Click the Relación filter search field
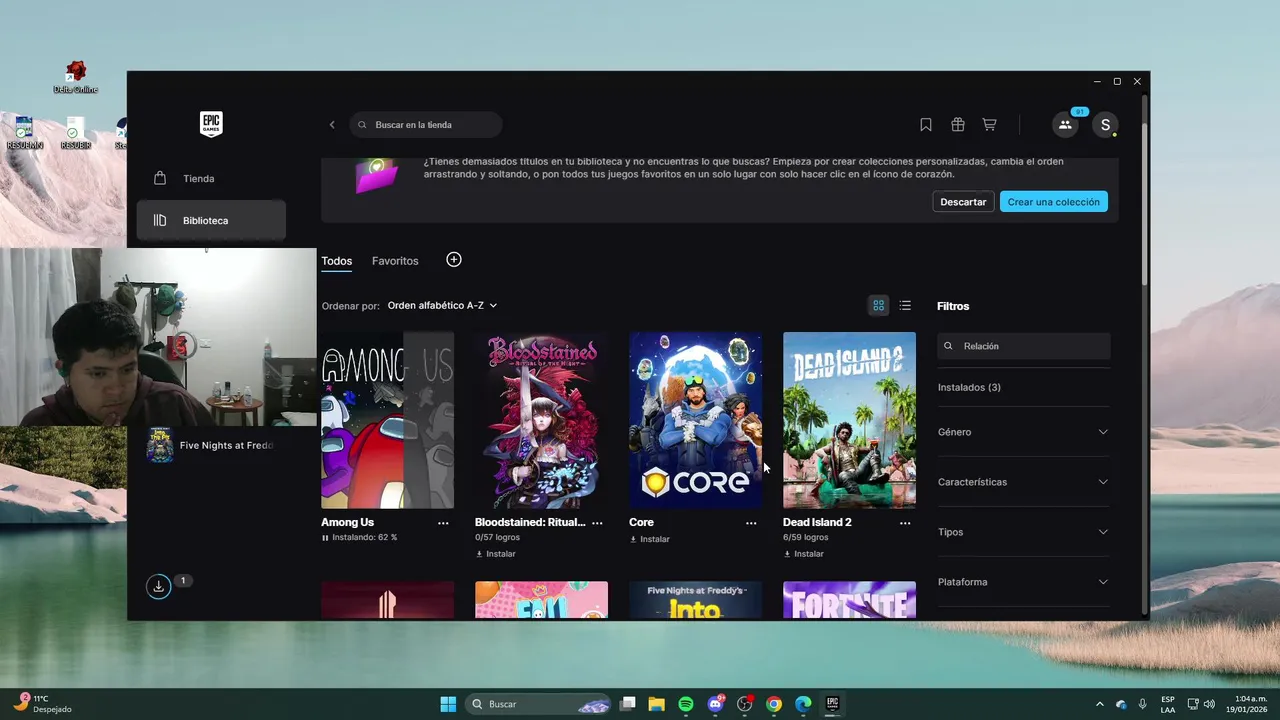The width and height of the screenshot is (1280, 720). pyautogui.click(x=1023, y=346)
